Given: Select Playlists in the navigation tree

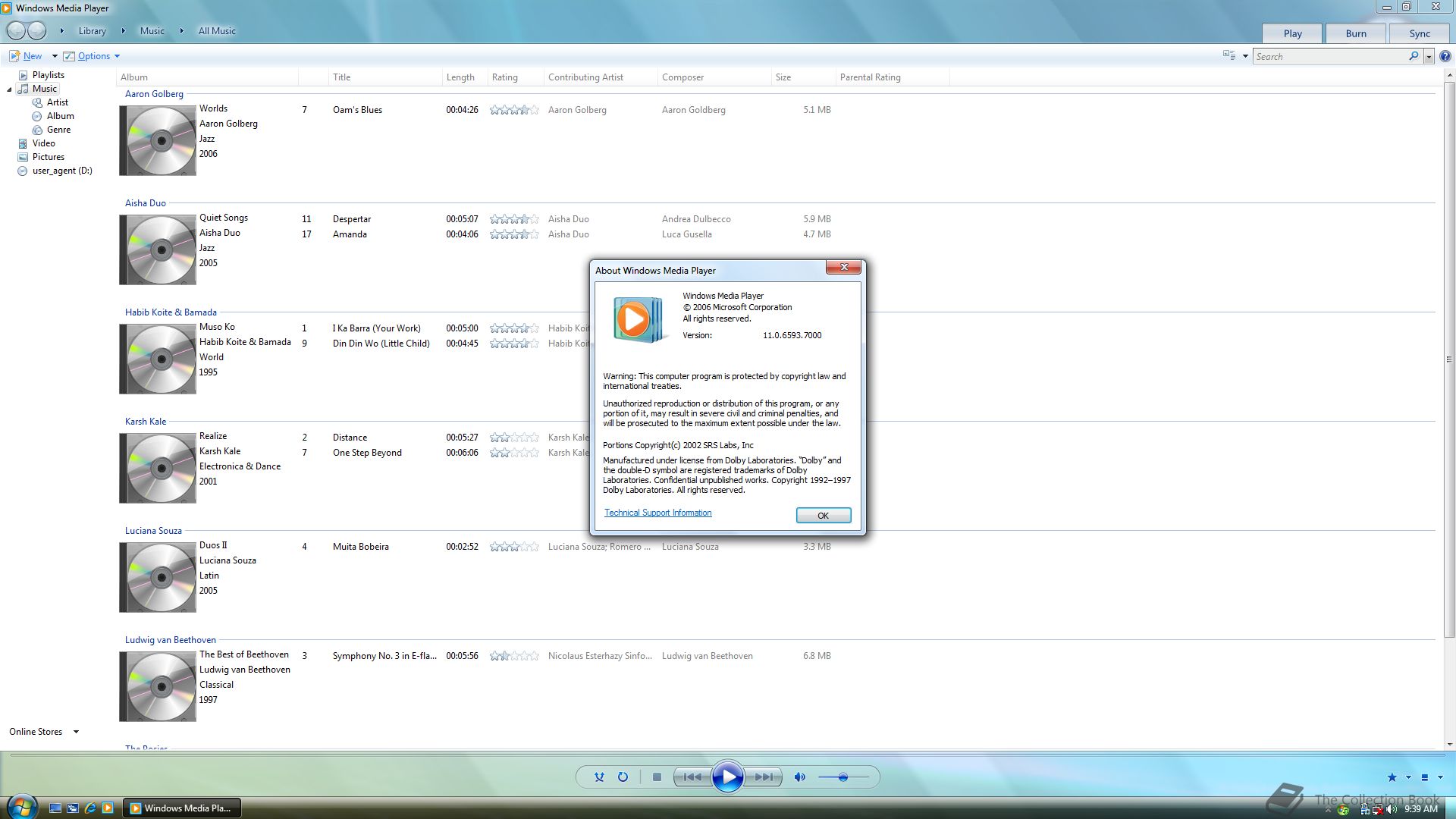Looking at the screenshot, I should coord(49,75).
